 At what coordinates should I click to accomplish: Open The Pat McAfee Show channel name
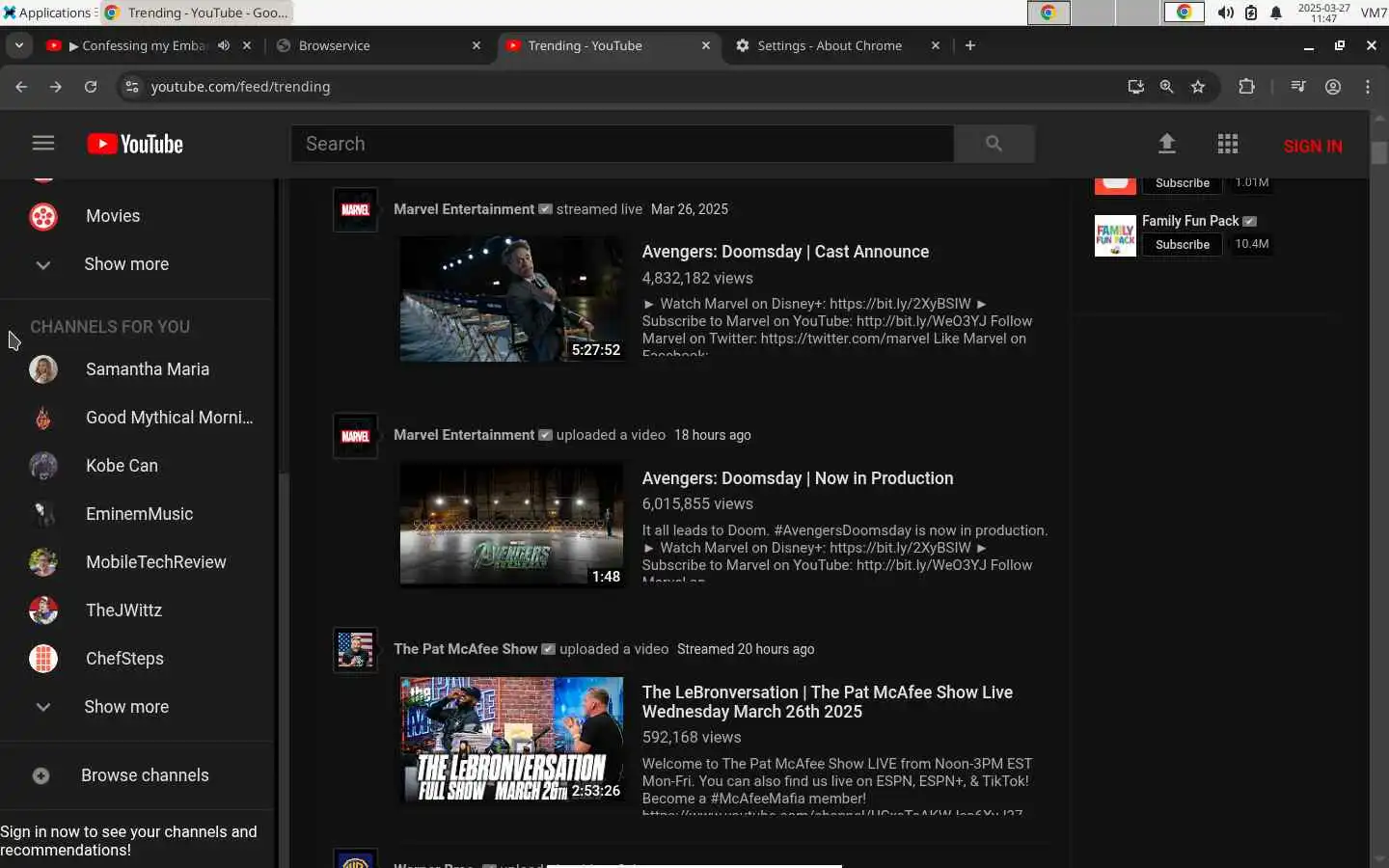465,649
